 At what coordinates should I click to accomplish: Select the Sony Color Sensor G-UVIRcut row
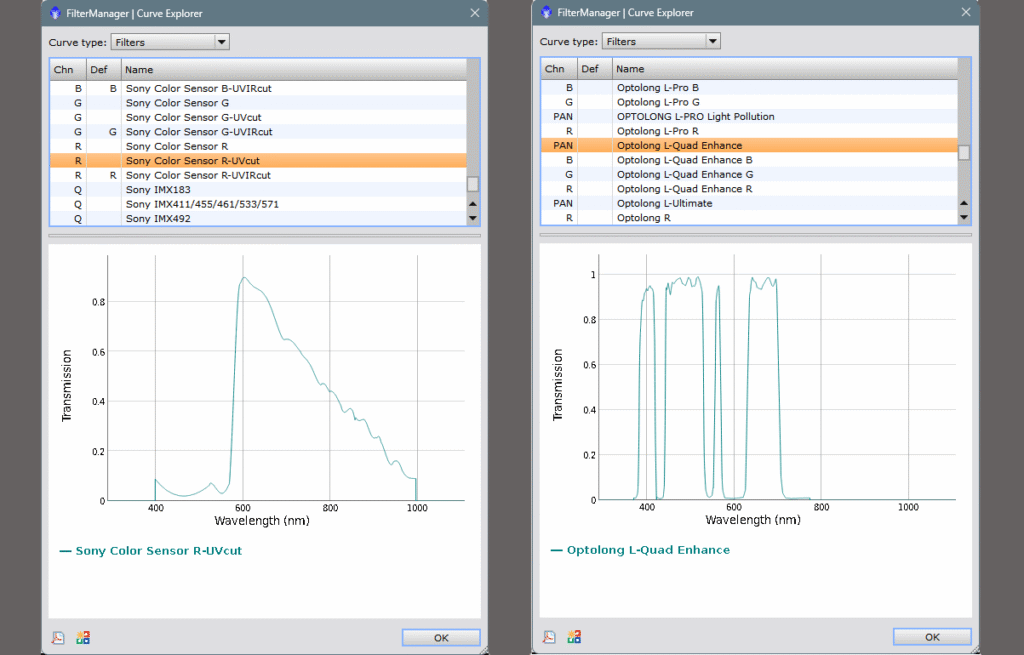pos(259,132)
